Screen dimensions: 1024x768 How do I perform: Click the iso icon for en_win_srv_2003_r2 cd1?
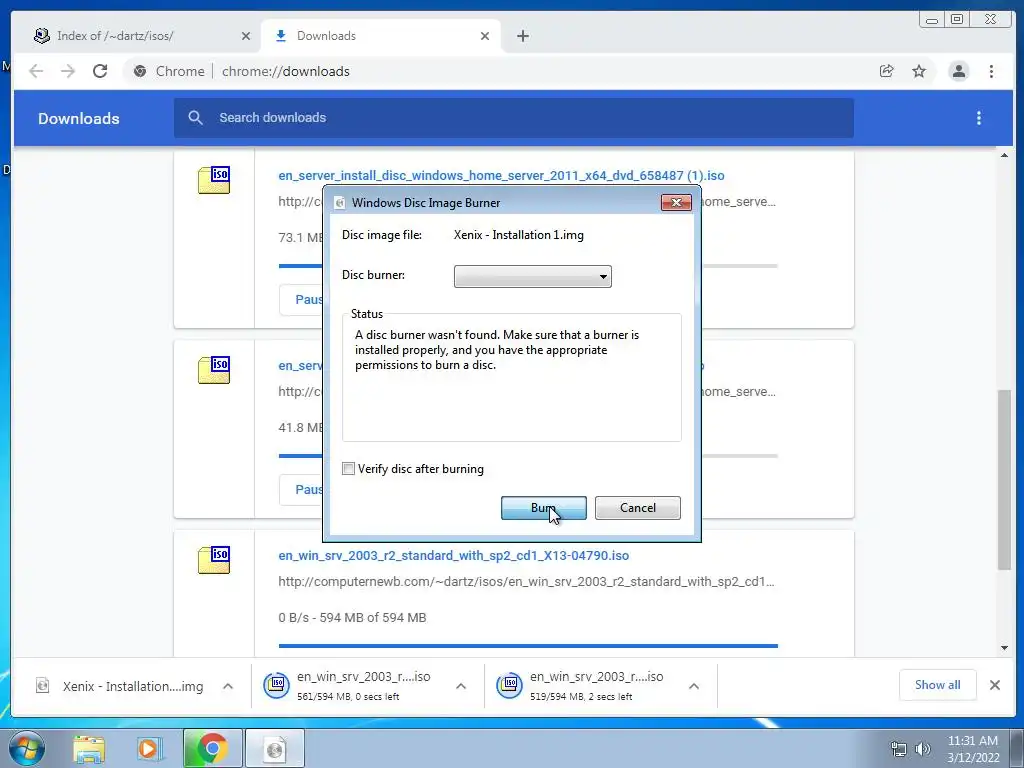click(214, 560)
